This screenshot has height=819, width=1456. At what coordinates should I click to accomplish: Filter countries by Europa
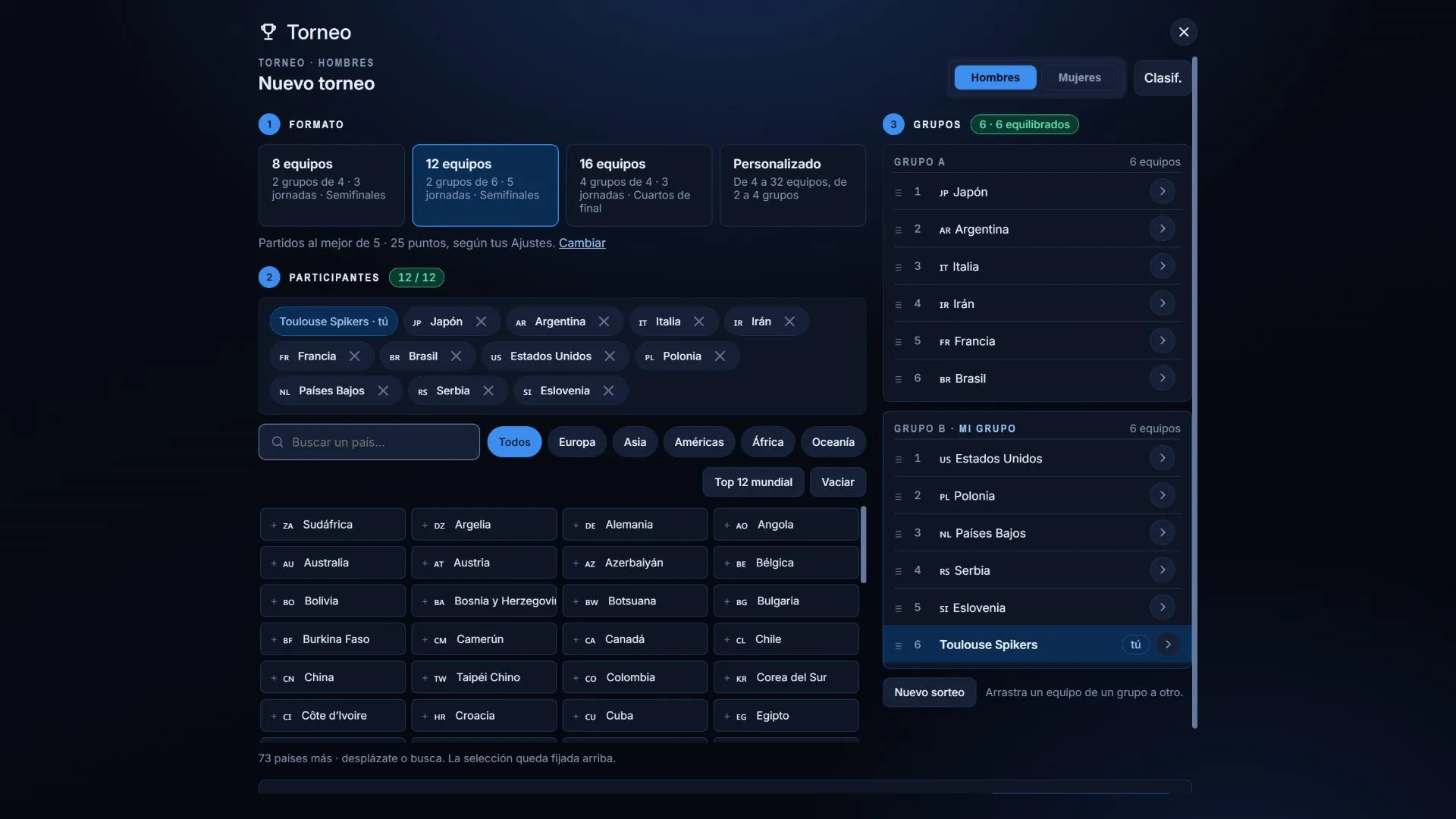pyautogui.click(x=577, y=442)
